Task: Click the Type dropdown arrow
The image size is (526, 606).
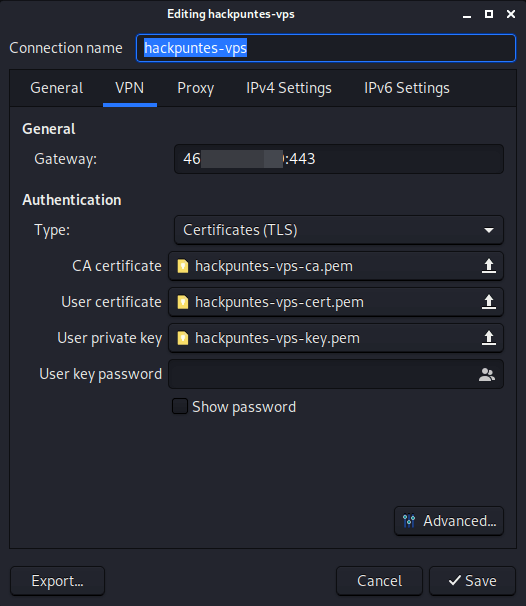Action: click(489, 230)
